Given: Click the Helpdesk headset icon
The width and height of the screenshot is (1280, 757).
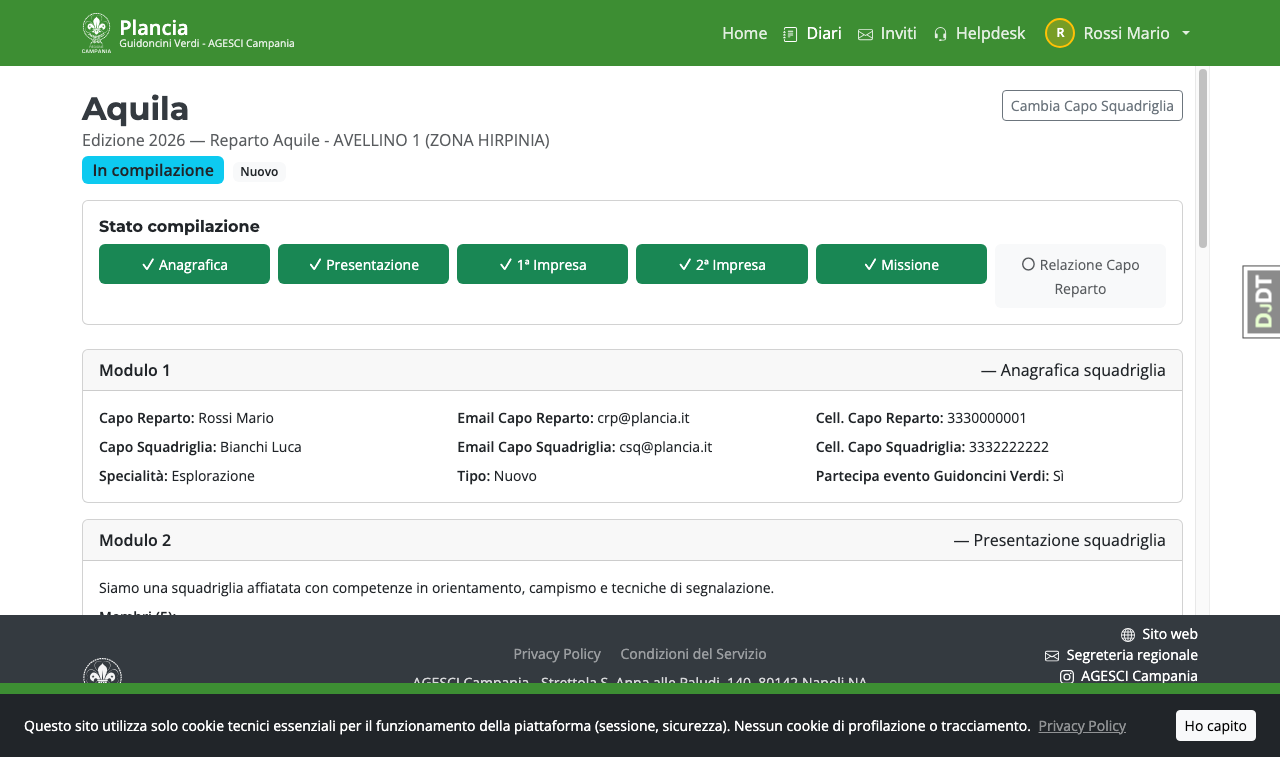Looking at the screenshot, I should tap(940, 34).
